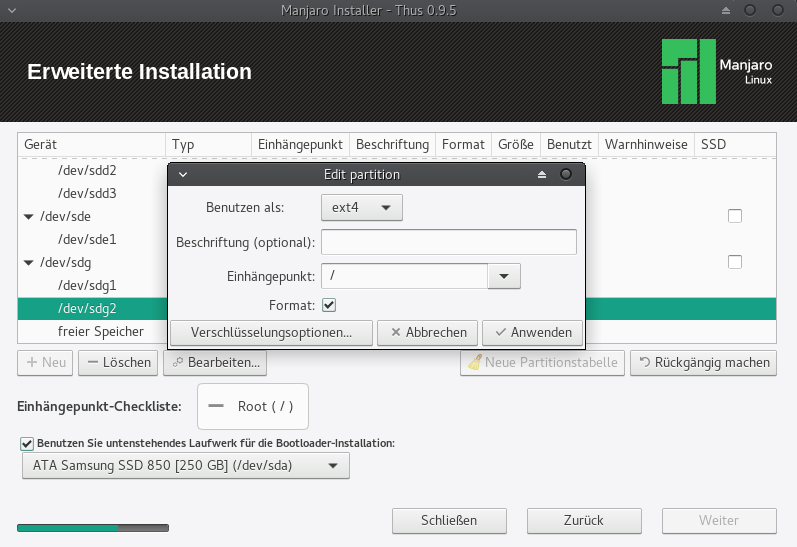The image size is (797, 547).
Task: Open the ATA Samsung SSD 850 drive dropdown
Action: [186, 465]
